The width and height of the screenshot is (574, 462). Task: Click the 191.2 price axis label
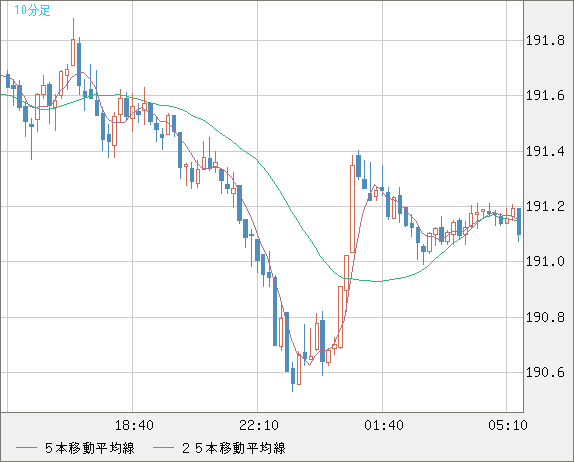coord(545,206)
